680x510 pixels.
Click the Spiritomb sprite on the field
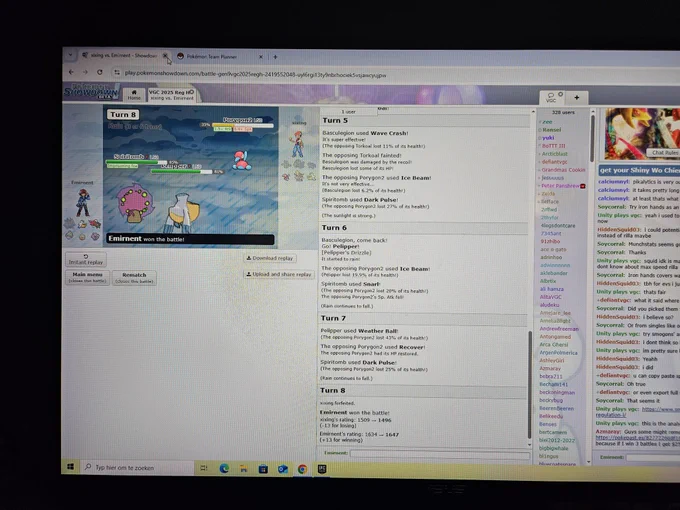(135, 202)
